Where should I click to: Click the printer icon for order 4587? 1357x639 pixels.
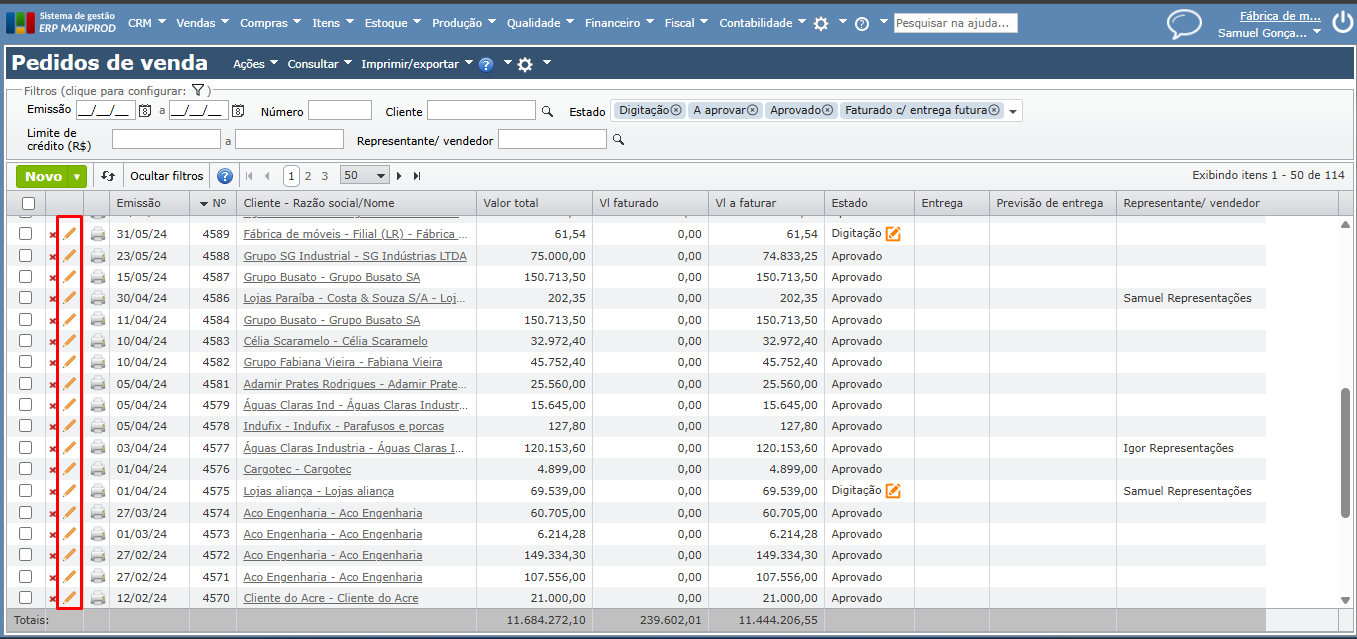[97, 277]
